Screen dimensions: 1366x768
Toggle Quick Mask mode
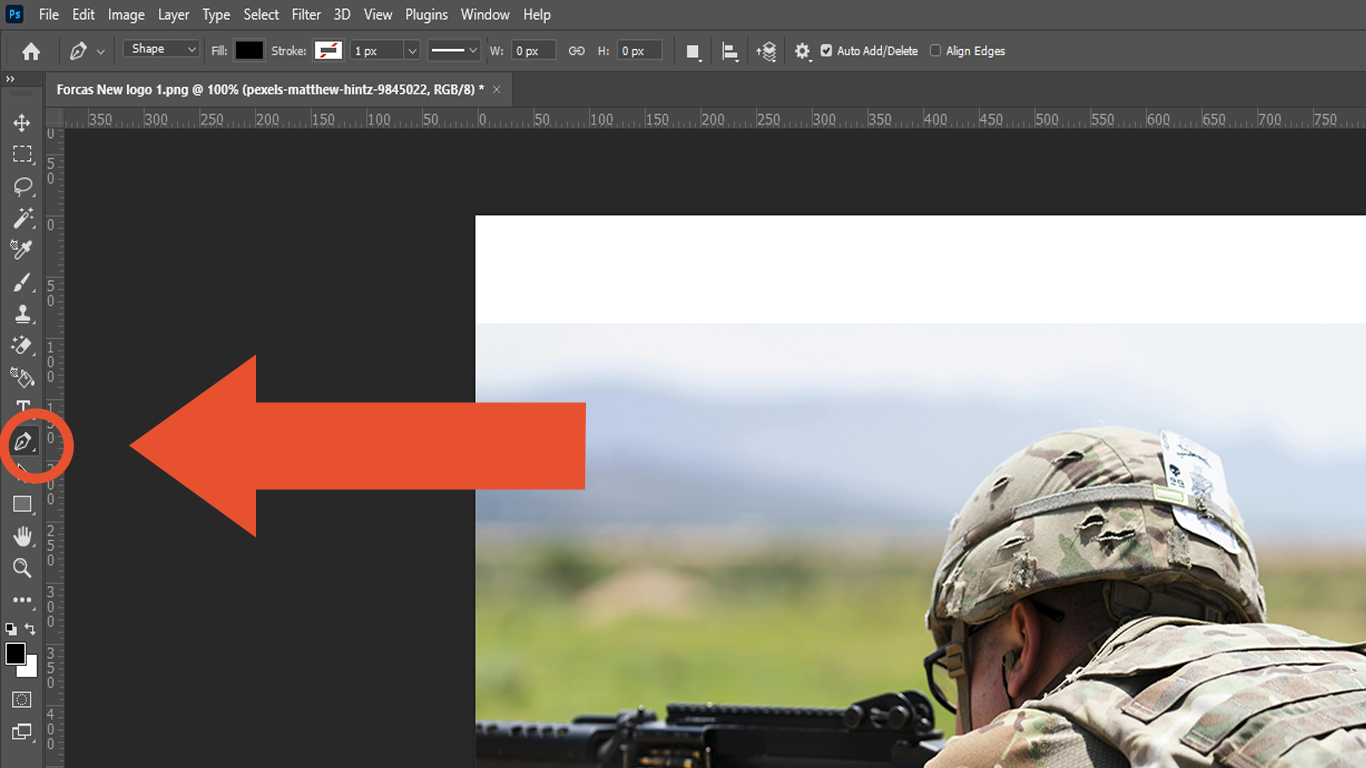point(22,700)
